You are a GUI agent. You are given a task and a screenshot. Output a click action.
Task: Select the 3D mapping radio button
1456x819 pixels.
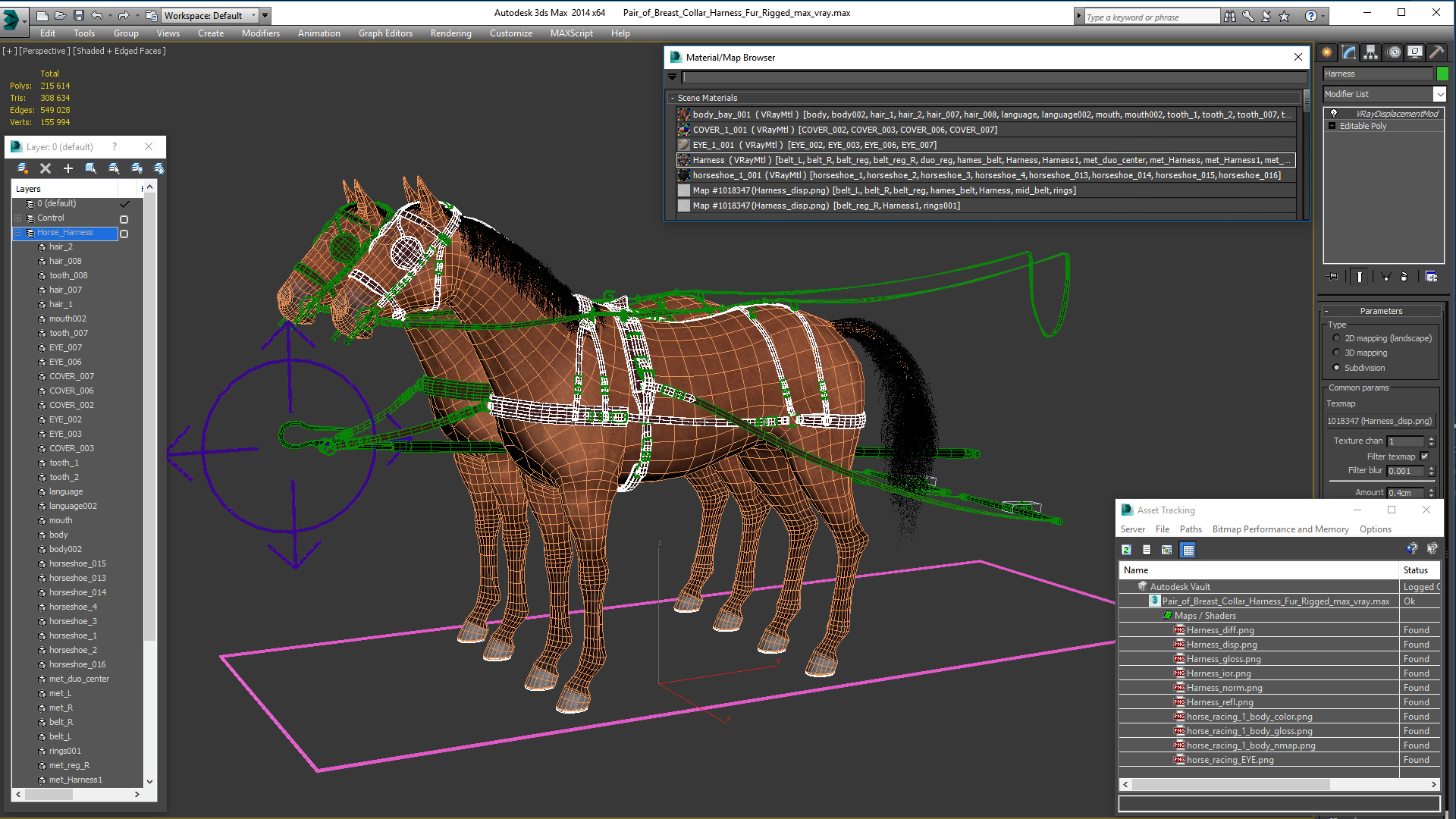[1336, 353]
